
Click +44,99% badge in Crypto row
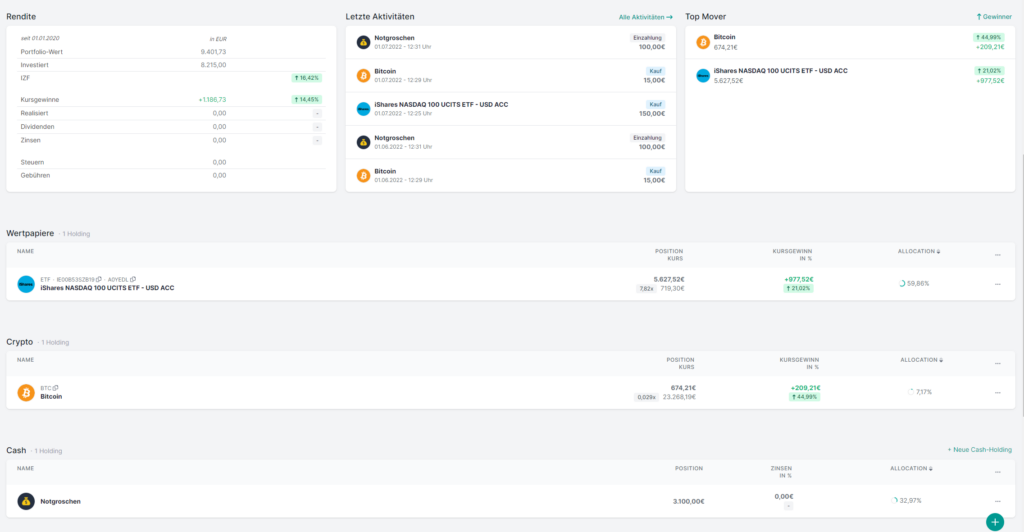(804, 397)
